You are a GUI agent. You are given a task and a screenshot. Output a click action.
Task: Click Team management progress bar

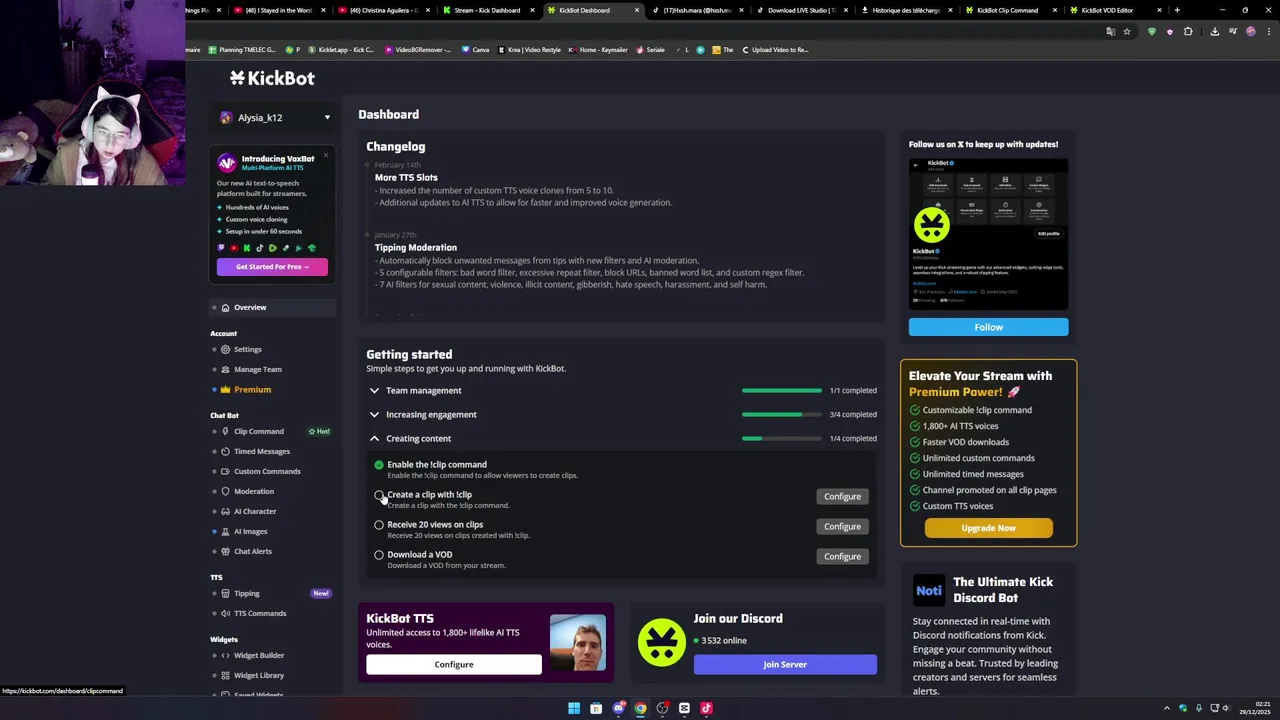click(782, 391)
